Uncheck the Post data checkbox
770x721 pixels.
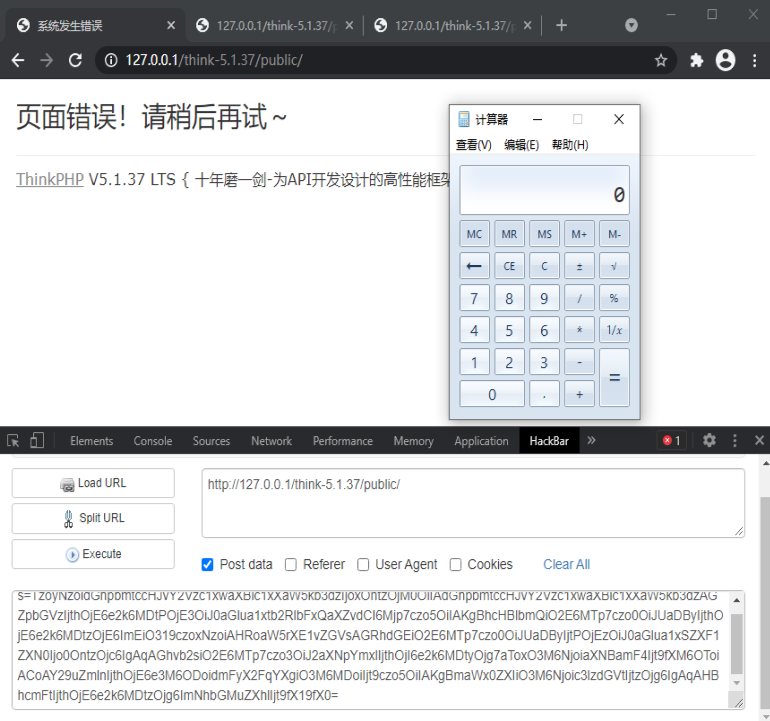pos(207,565)
